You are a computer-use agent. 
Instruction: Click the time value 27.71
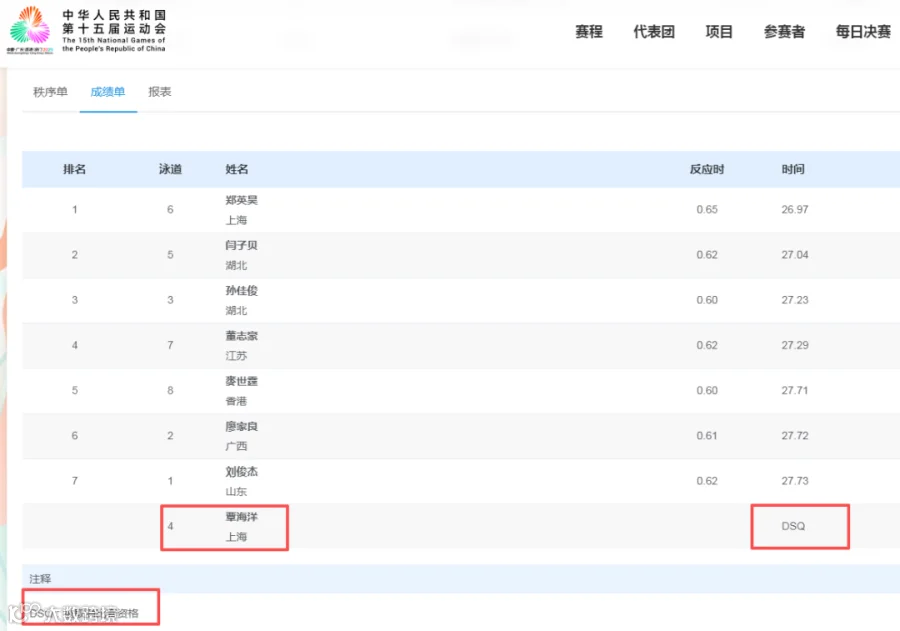(x=795, y=390)
